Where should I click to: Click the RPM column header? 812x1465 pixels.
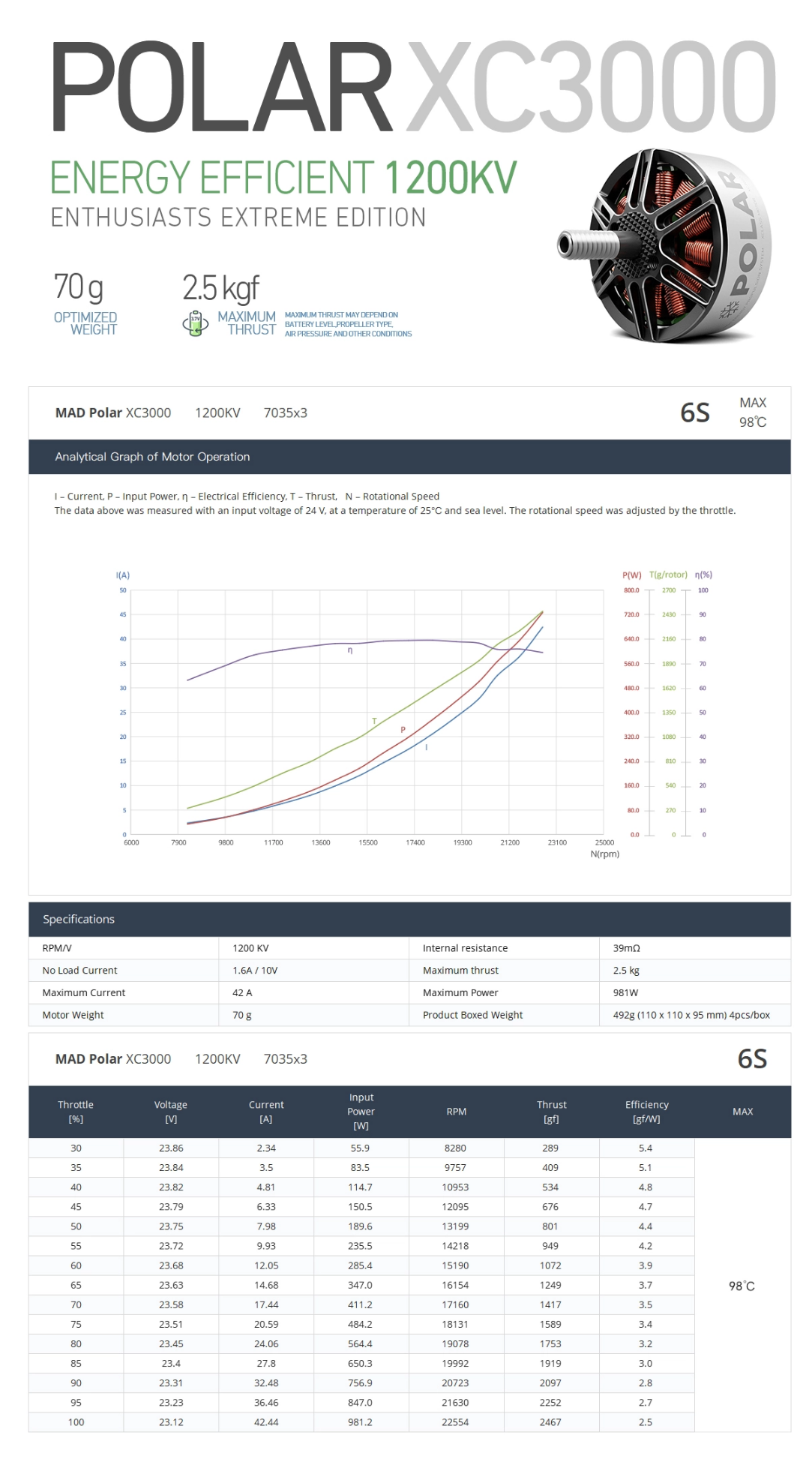(456, 1112)
